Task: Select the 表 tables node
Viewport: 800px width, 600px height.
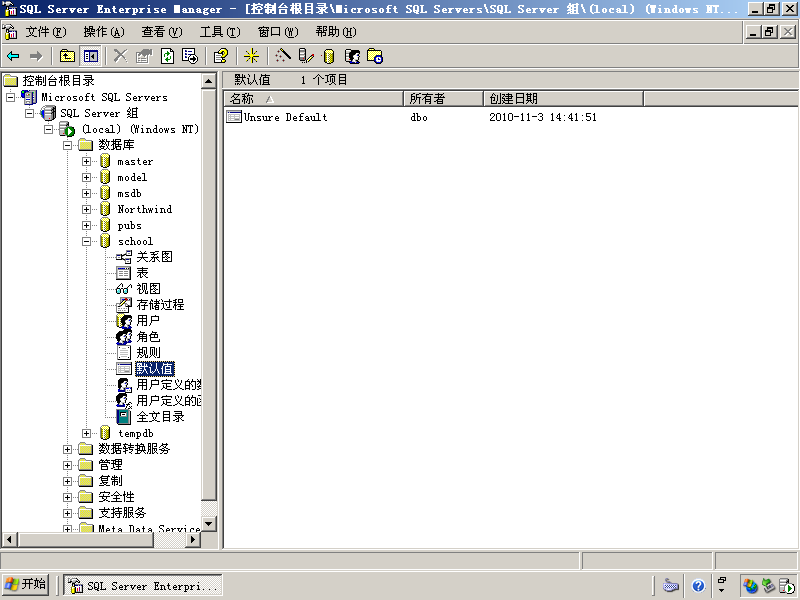Action: point(142,273)
